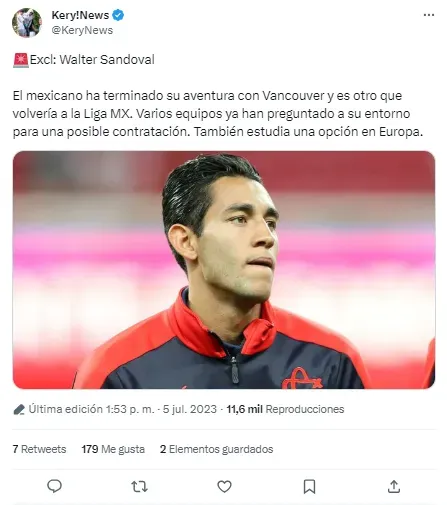Click the tweet text about Vancouver
The height and width of the screenshot is (505, 447).
pos(218,114)
